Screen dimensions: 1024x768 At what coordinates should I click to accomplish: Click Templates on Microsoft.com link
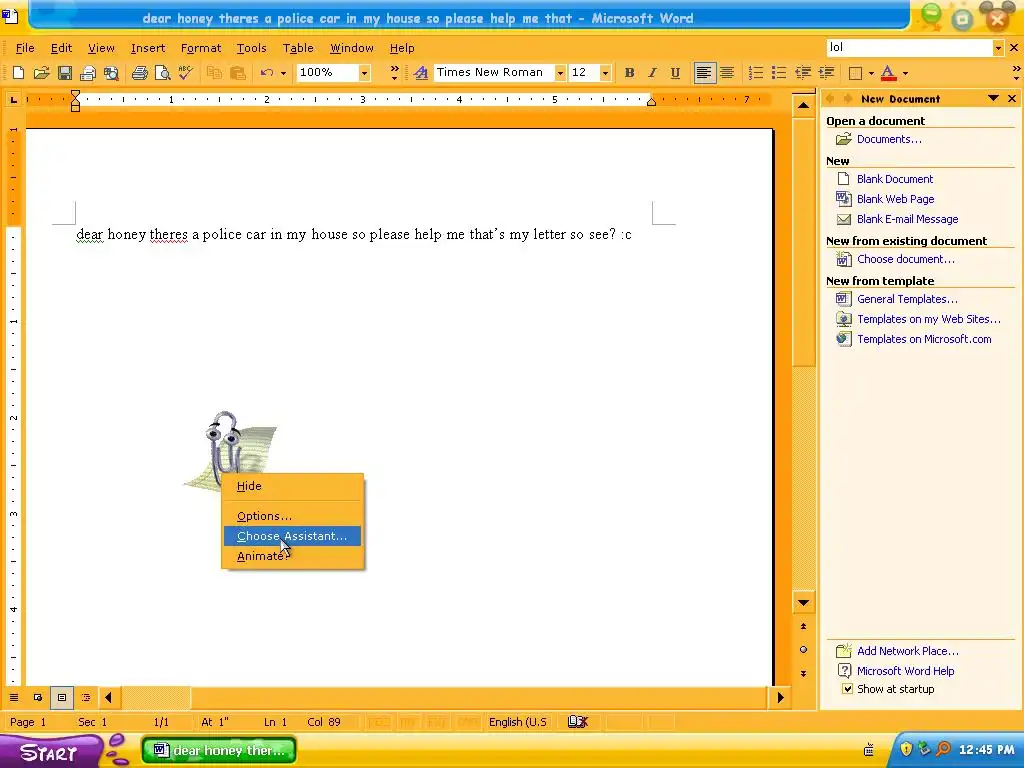click(x=924, y=339)
